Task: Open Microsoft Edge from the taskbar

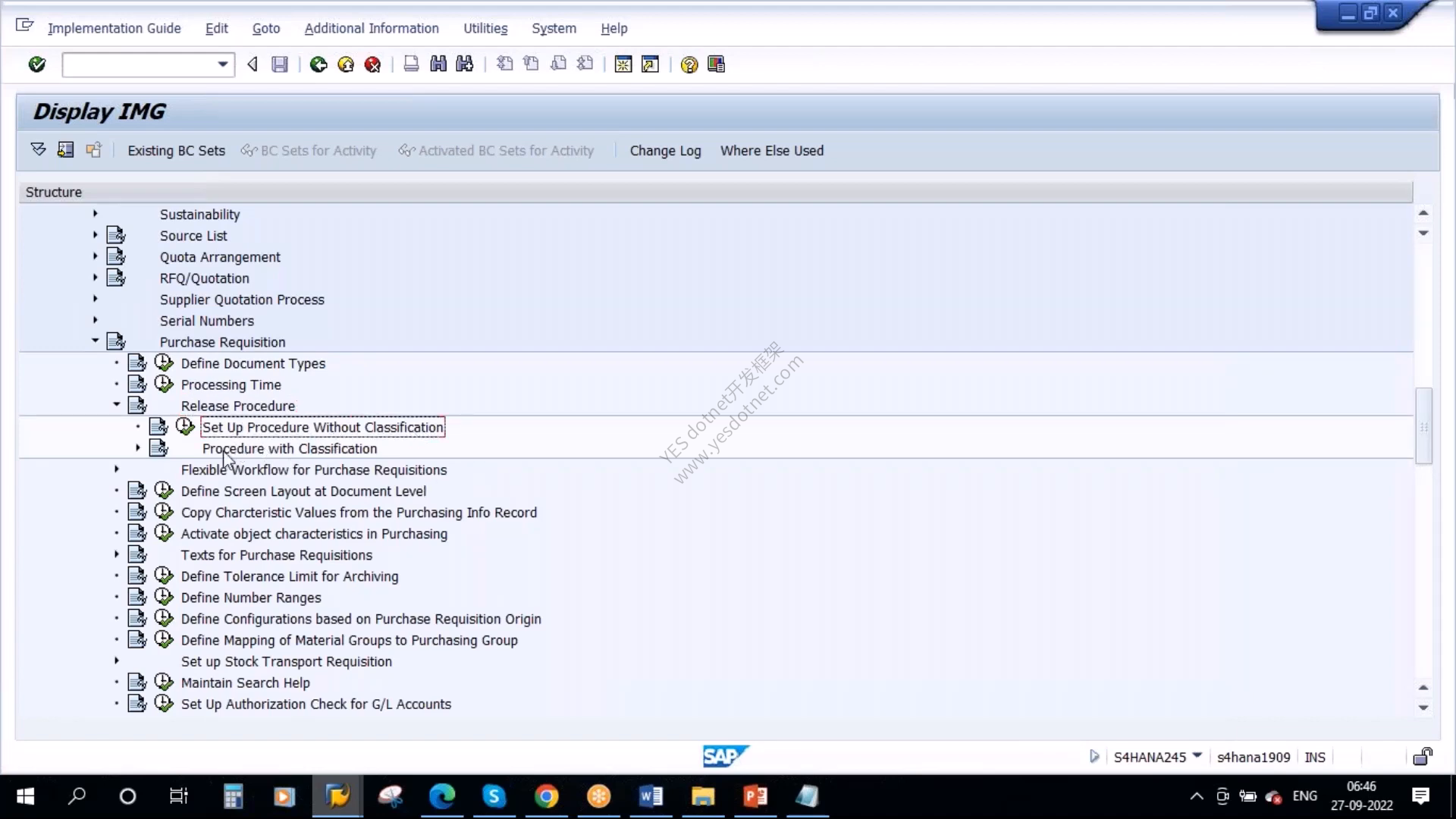Action: 442,796
